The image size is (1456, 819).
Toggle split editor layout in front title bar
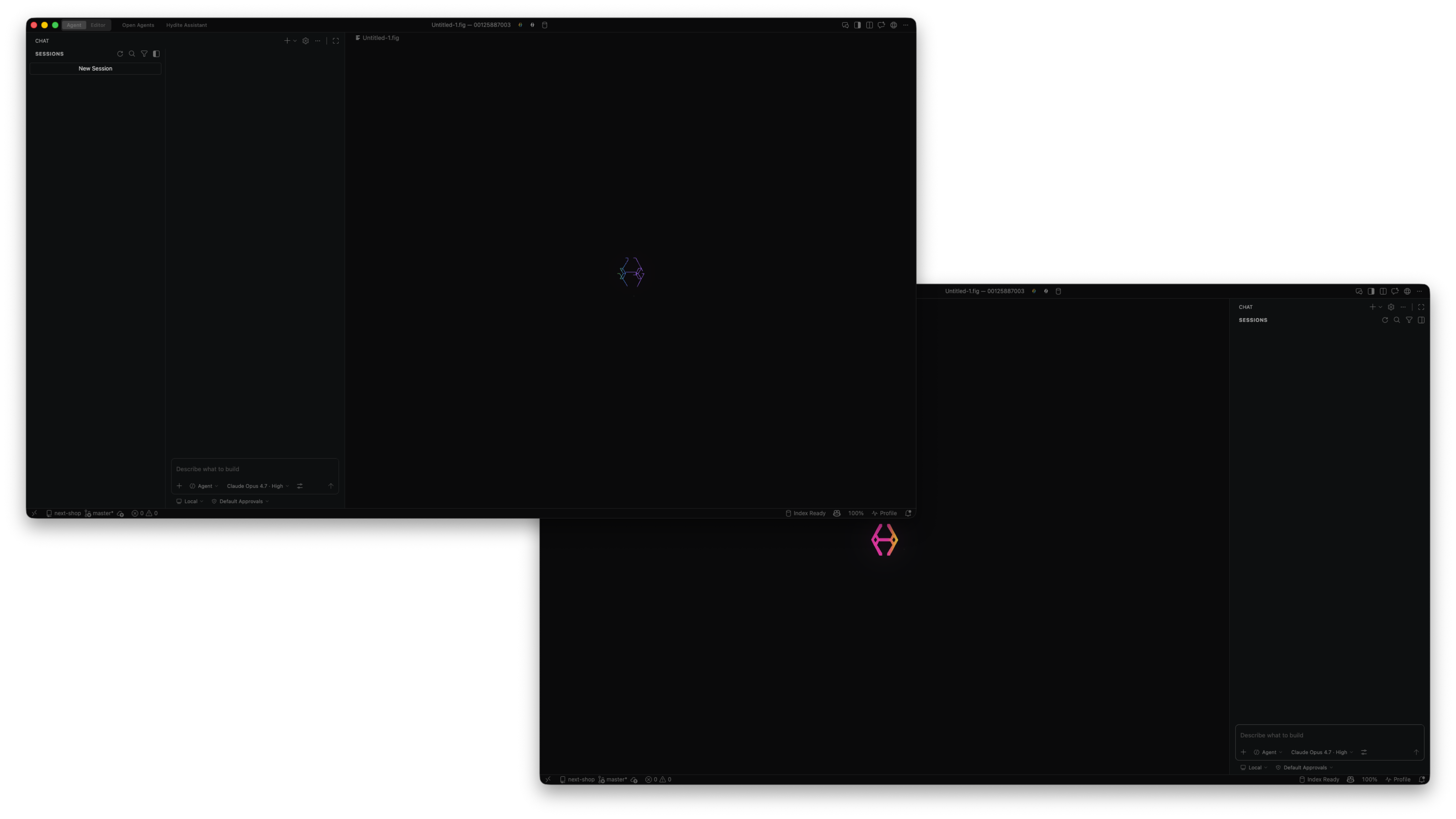869,25
